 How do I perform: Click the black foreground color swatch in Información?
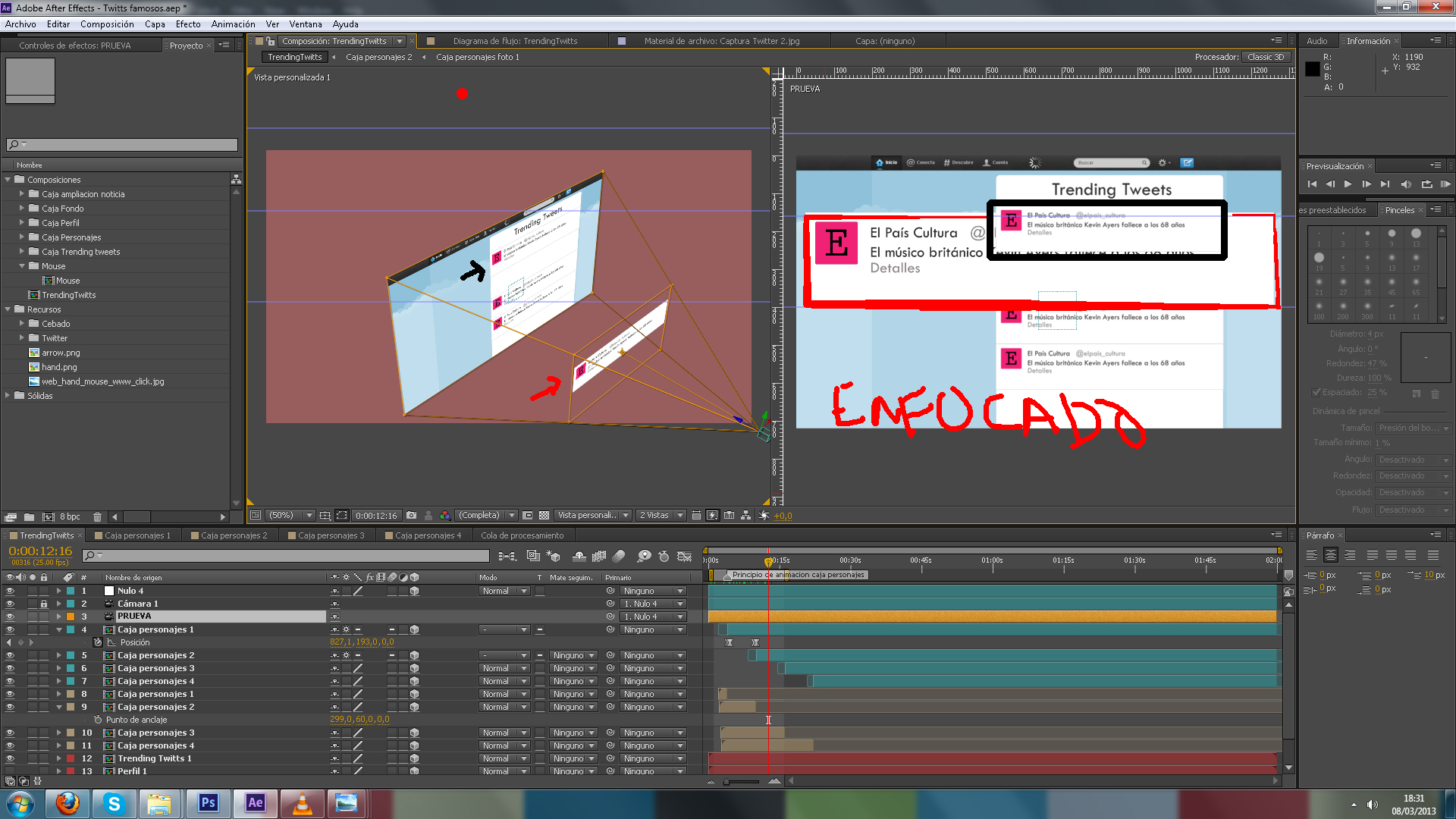point(1313,69)
